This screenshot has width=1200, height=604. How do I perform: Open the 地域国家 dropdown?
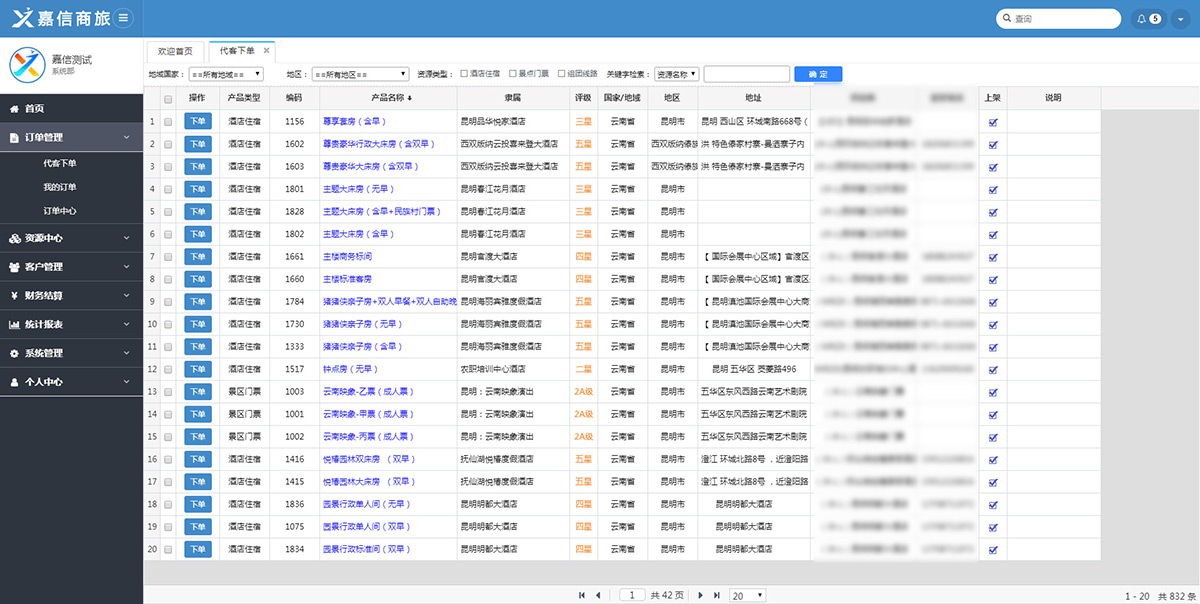[x=225, y=74]
